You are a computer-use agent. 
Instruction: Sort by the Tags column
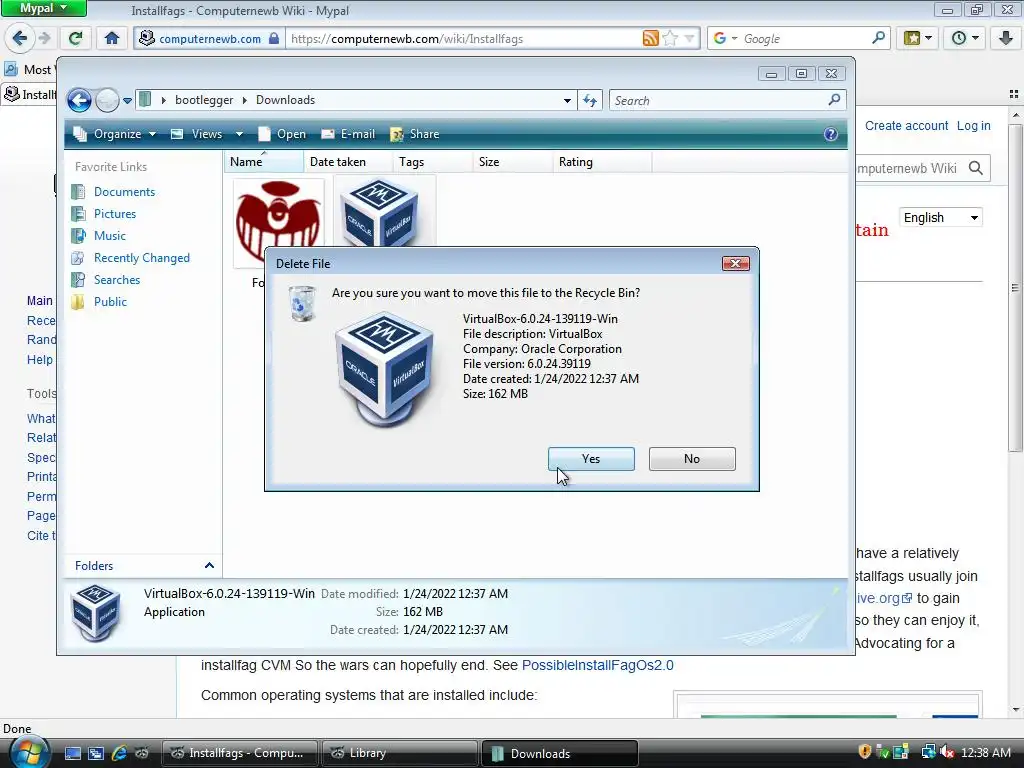pyautogui.click(x=432, y=162)
